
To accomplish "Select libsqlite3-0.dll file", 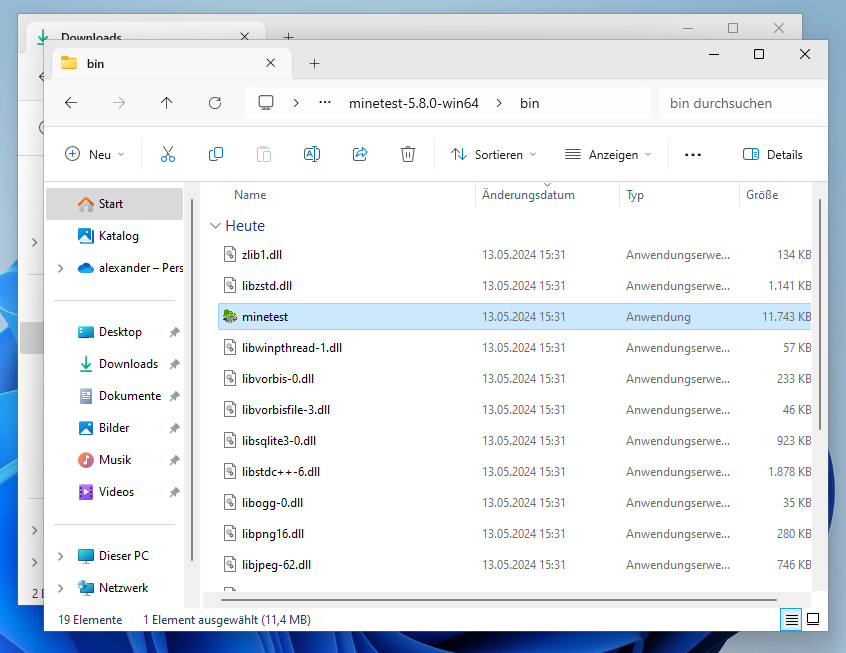I will click(515, 440).
